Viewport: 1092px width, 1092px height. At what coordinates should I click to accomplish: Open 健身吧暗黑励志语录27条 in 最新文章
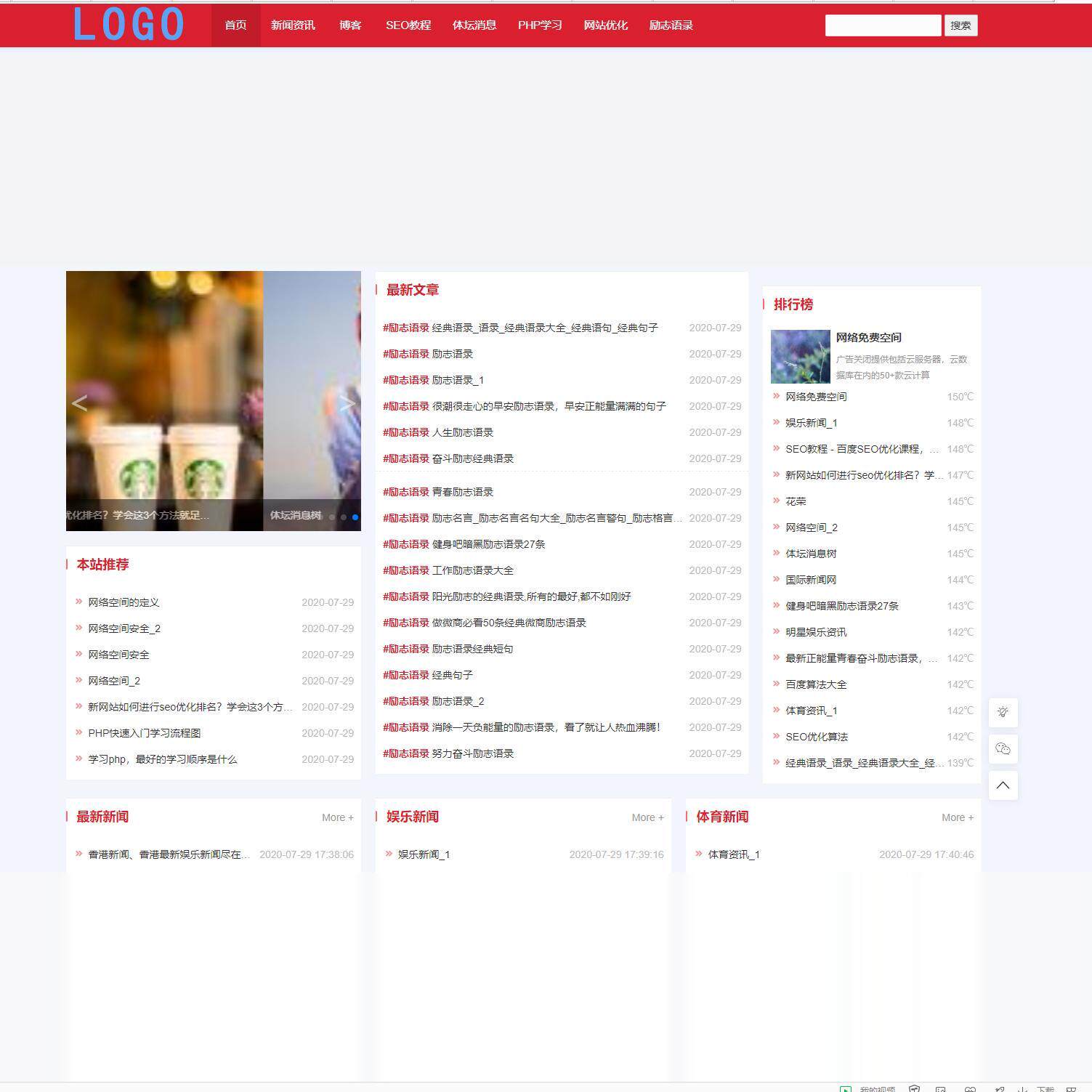point(488,544)
